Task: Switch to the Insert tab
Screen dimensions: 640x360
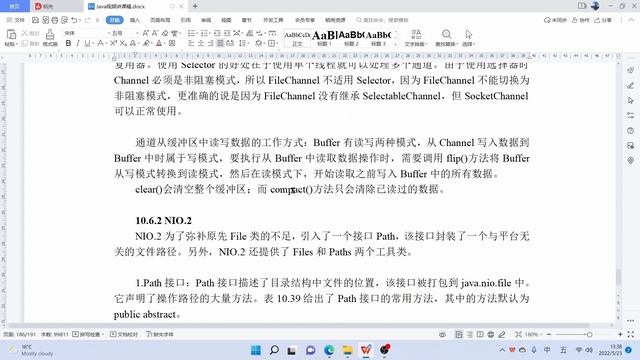Action: click(135, 20)
